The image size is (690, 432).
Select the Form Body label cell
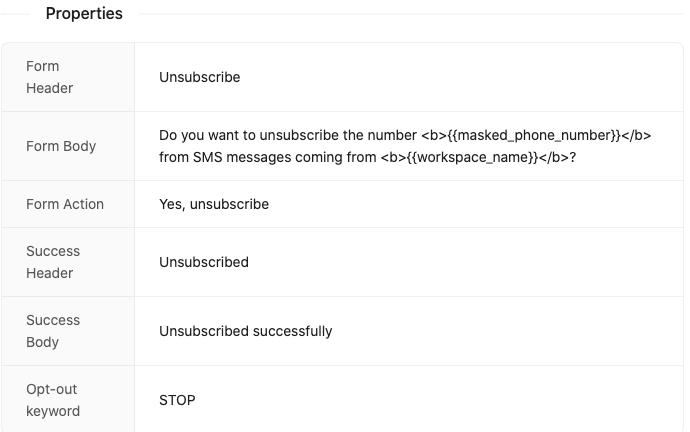[x=68, y=146]
